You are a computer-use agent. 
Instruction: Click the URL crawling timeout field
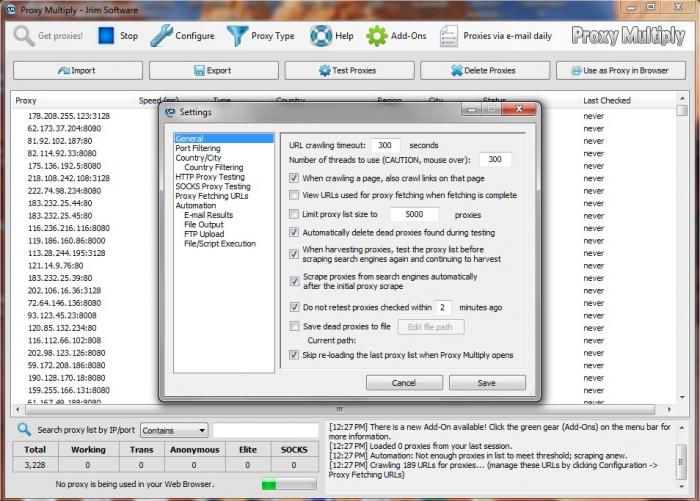(x=385, y=145)
